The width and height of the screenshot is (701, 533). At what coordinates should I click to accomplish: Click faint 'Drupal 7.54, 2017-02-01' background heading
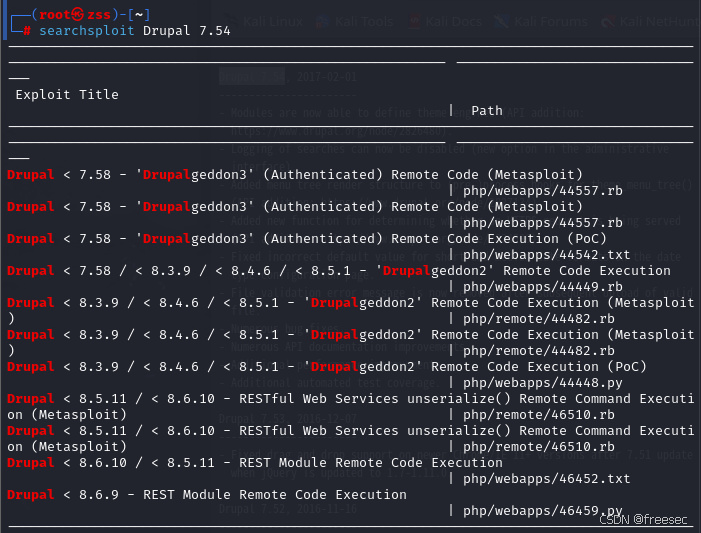click(288, 77)
